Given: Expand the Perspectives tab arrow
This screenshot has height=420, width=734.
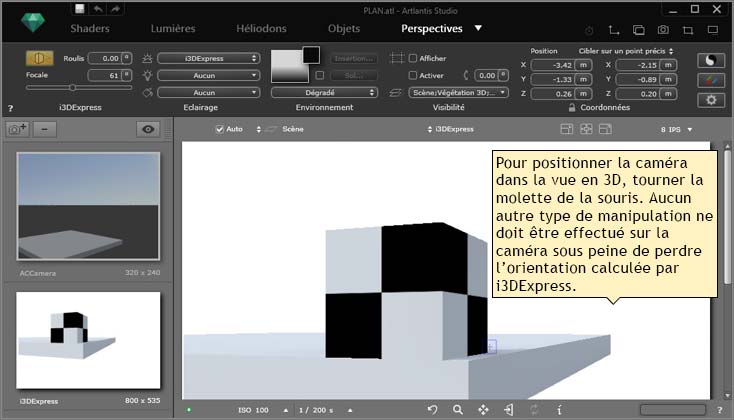Looking at the screenshot, I should [478, 28].
